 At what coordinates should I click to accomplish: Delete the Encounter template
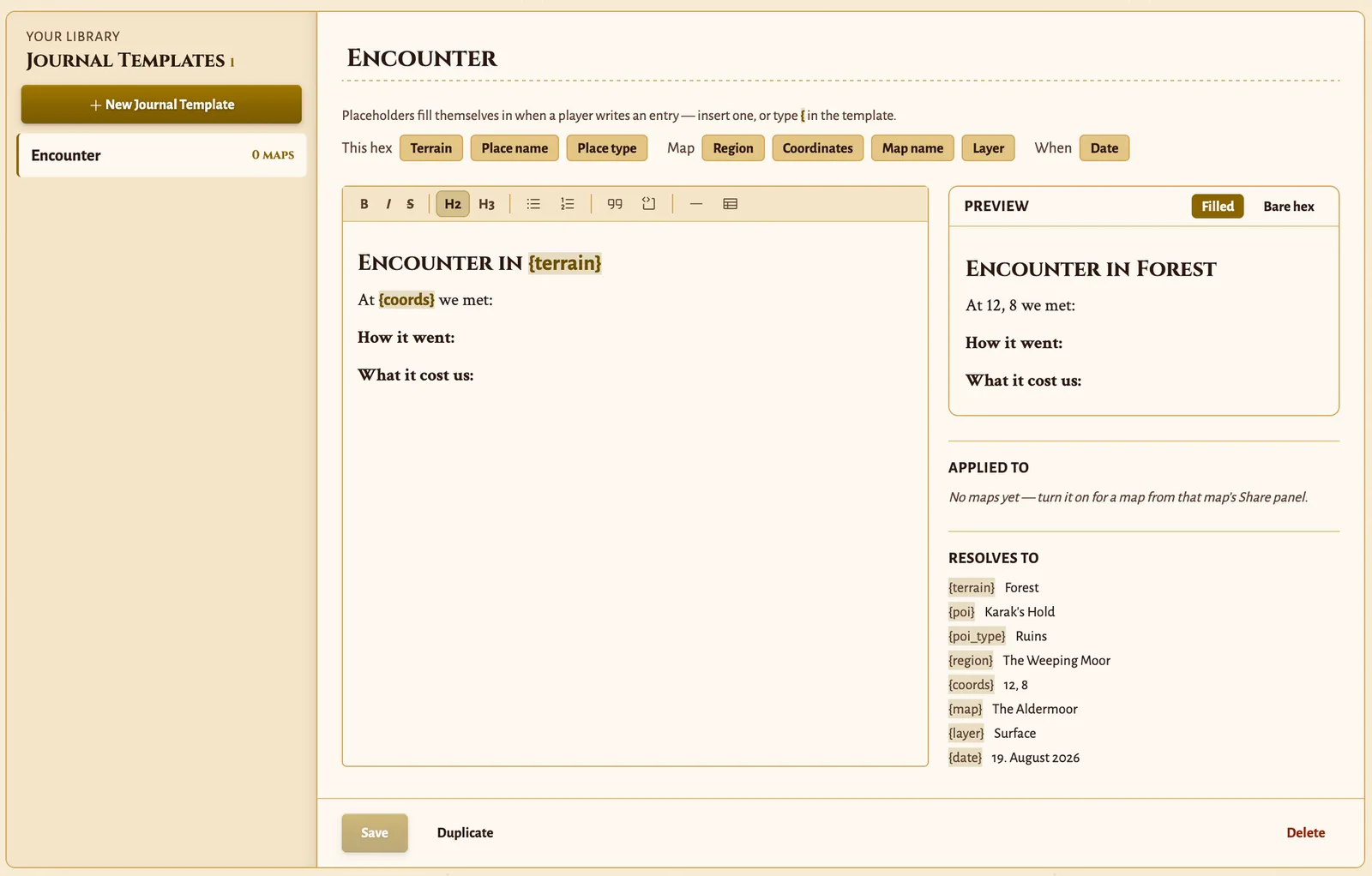click(x=1306, y=833)
